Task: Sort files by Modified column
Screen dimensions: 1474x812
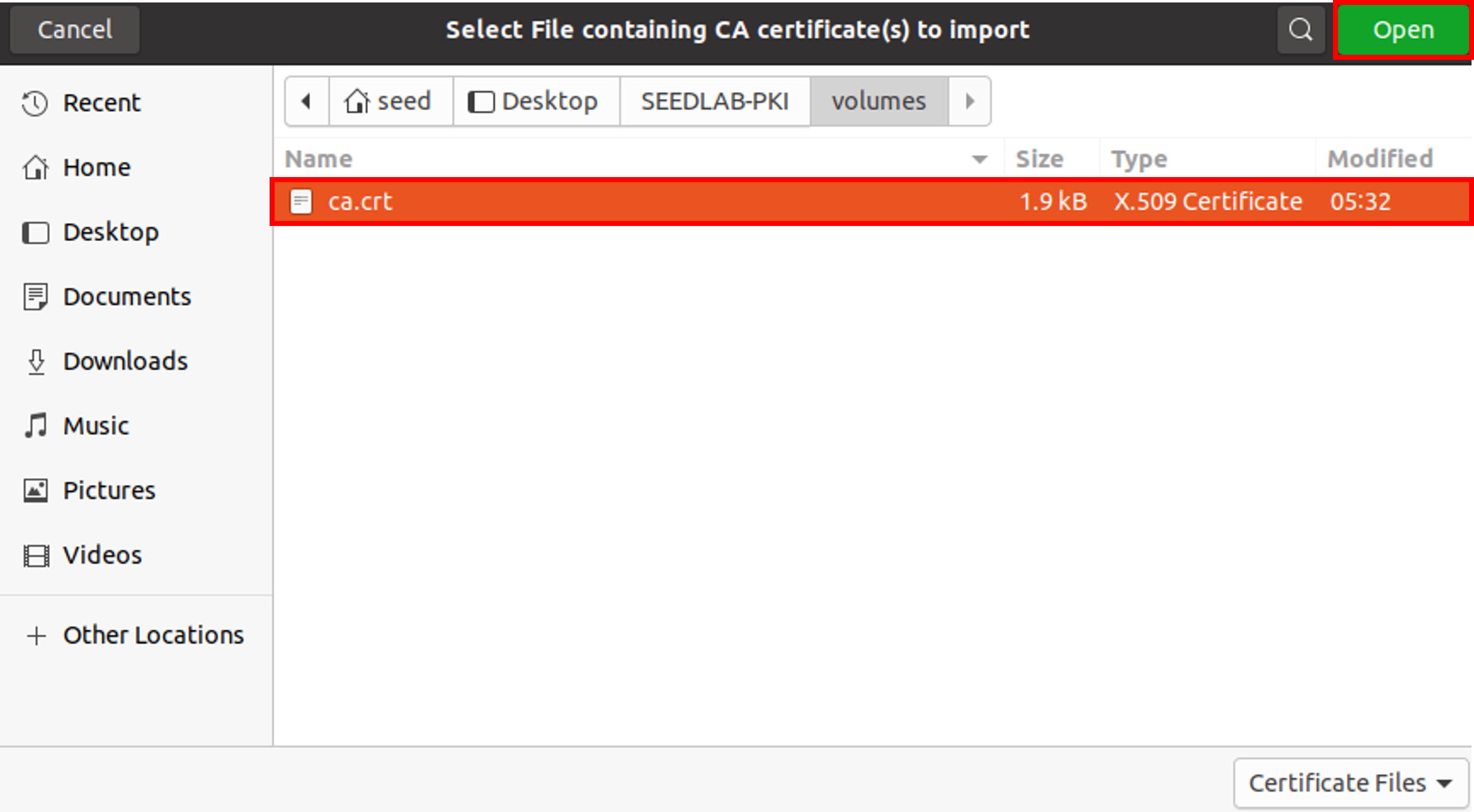Action: pyautogui.click(x=1379, y=159)
